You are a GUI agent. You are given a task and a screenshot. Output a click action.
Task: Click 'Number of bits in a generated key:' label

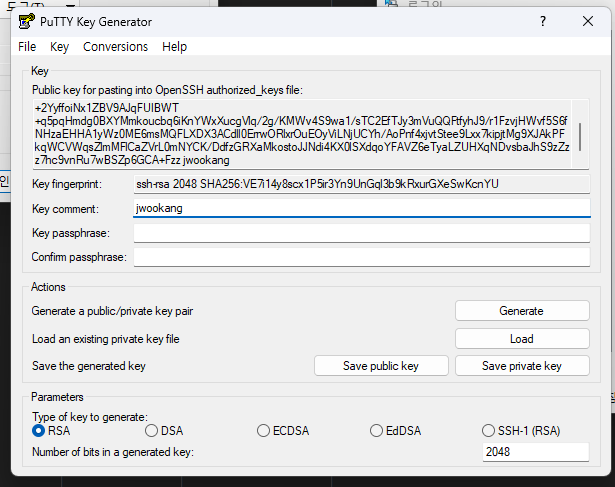(x=113, y=452)
